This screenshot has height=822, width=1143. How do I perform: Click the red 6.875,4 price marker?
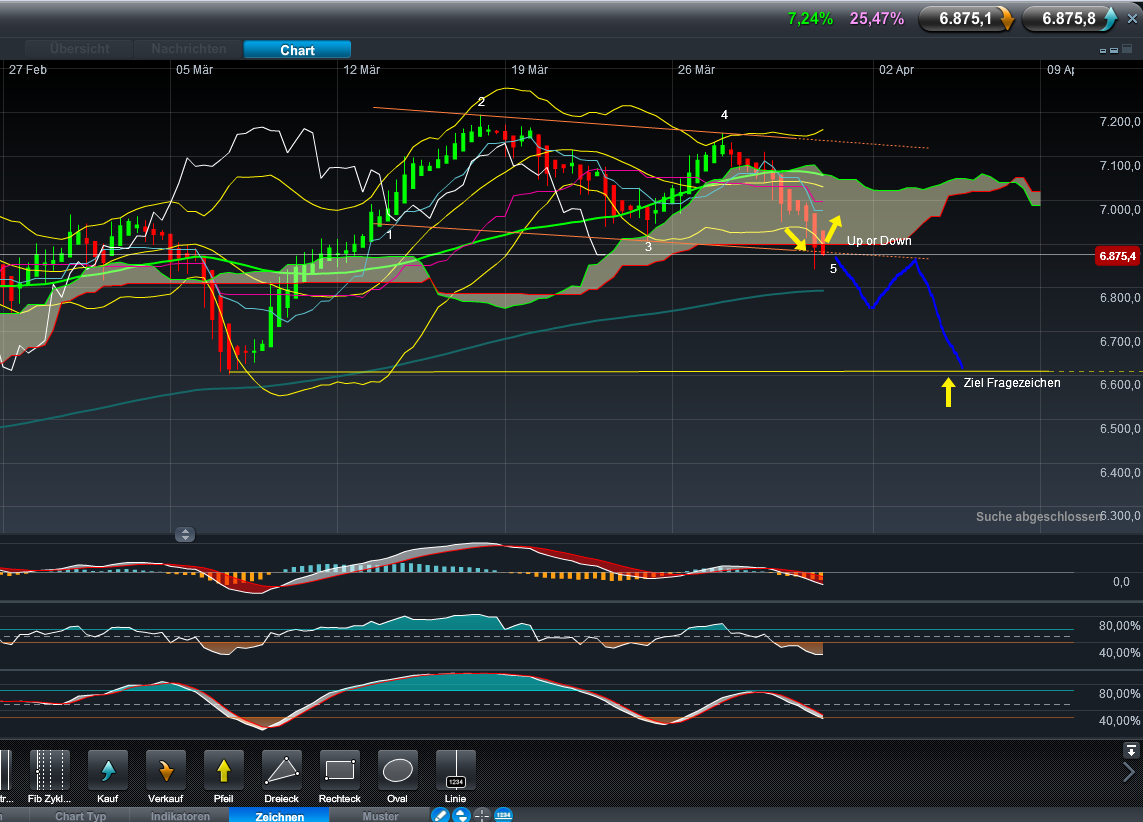click(x=1117, y=256)
